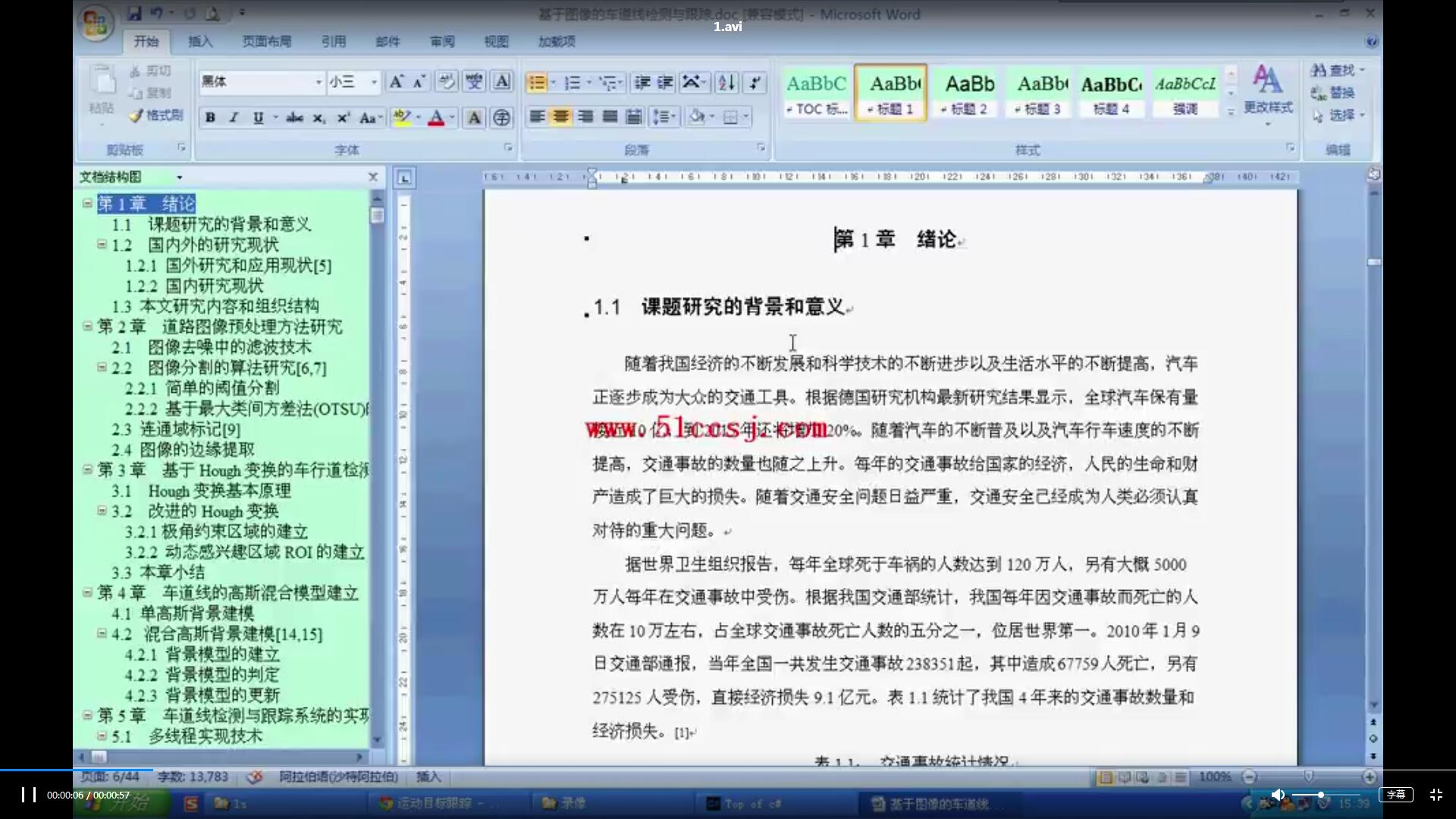
Task: Apply the TOC 标题 style
Action: (816, 93)
